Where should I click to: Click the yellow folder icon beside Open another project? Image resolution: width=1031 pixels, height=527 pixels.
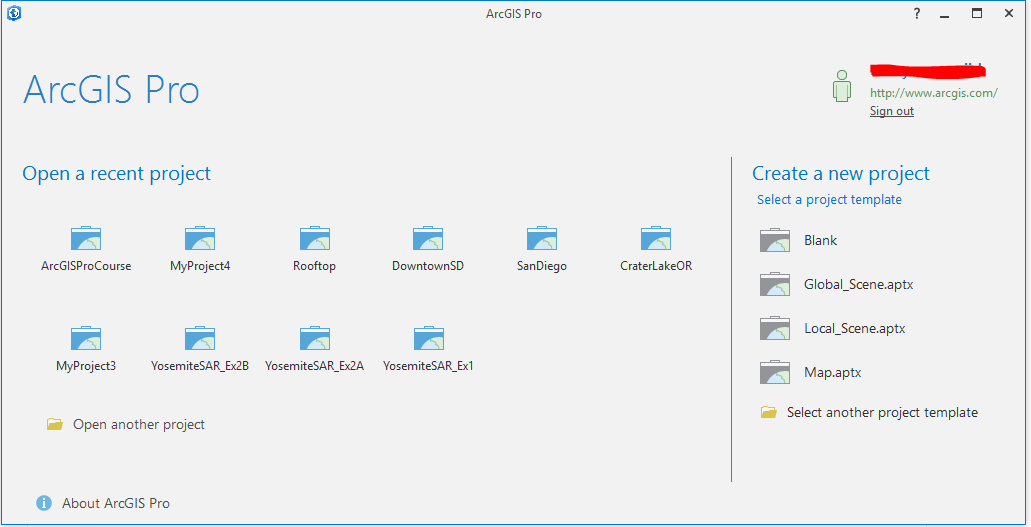click(x=55, y=424)
